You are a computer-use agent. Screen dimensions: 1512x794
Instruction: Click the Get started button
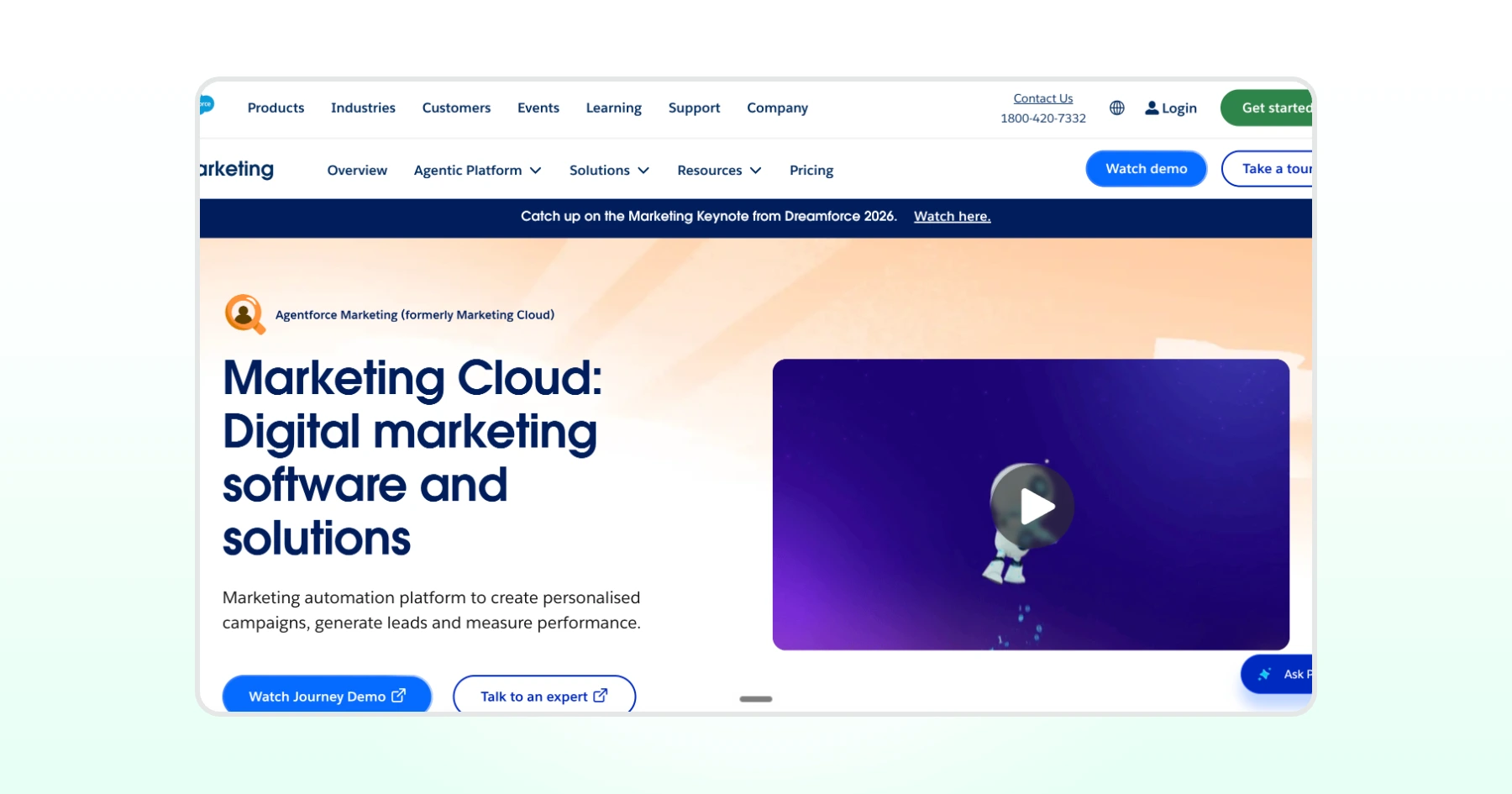(1267, 108)
